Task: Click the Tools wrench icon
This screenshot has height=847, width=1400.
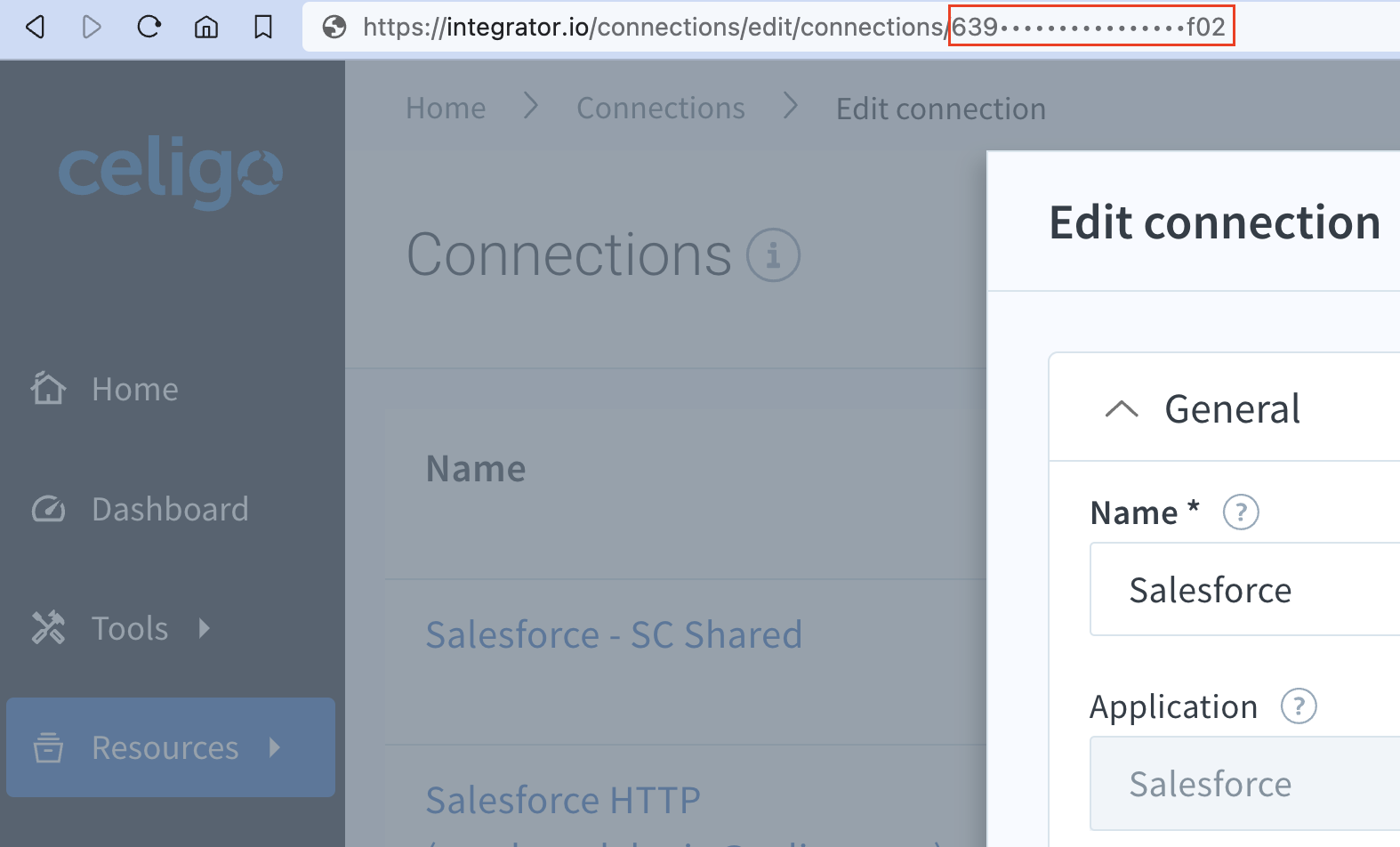Action: tap(48, 628)
